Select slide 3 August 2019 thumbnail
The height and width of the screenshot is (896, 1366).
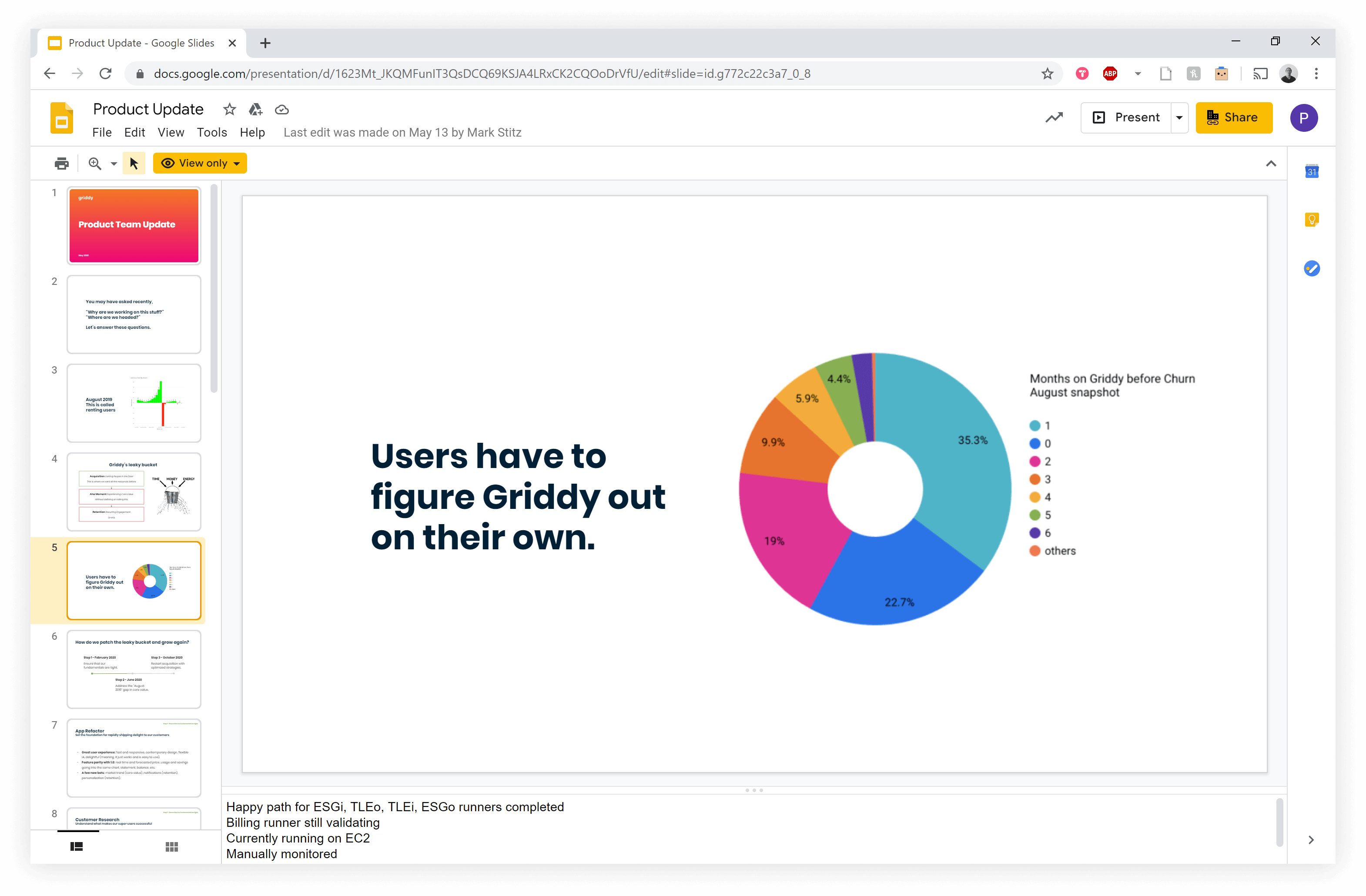[134, 403]
